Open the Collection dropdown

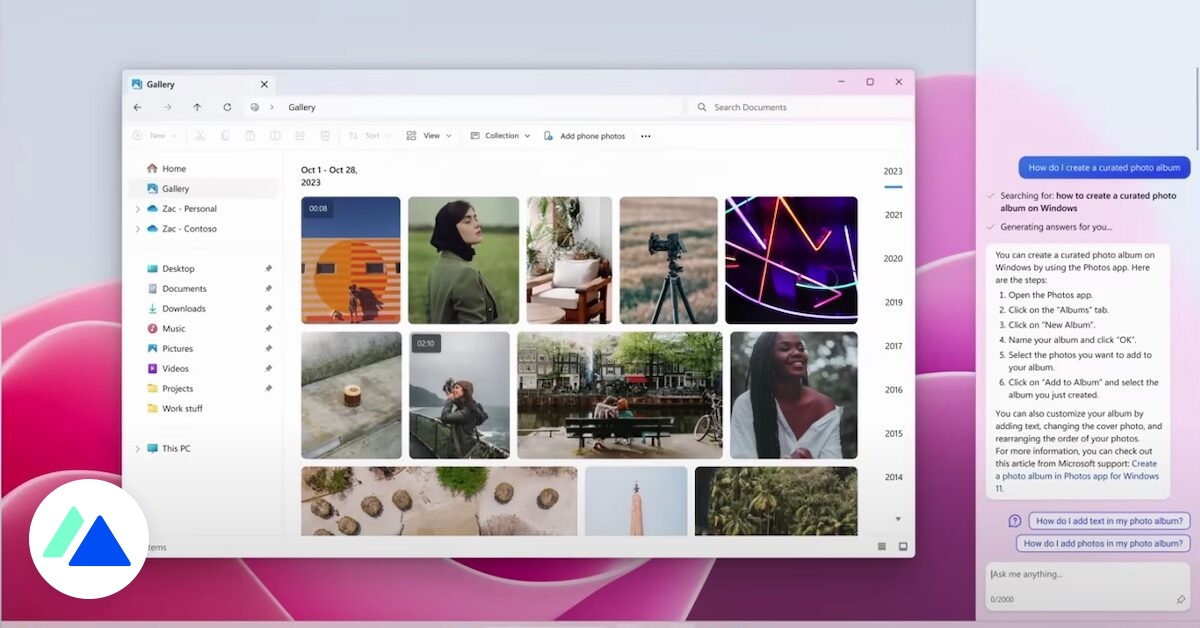click(x=500, y=135)
